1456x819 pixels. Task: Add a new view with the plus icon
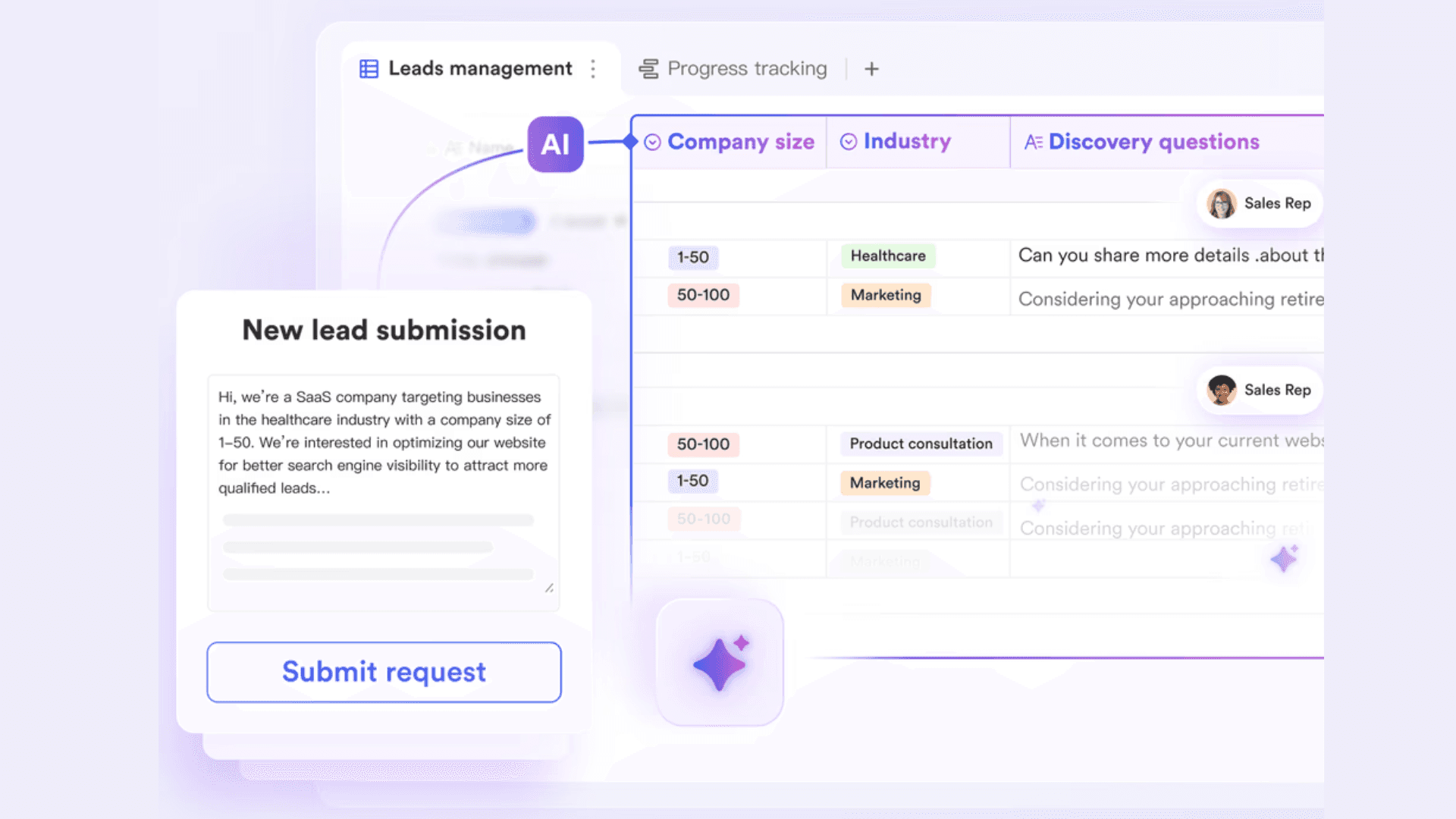pyautogui.click(x=871, y=69)
